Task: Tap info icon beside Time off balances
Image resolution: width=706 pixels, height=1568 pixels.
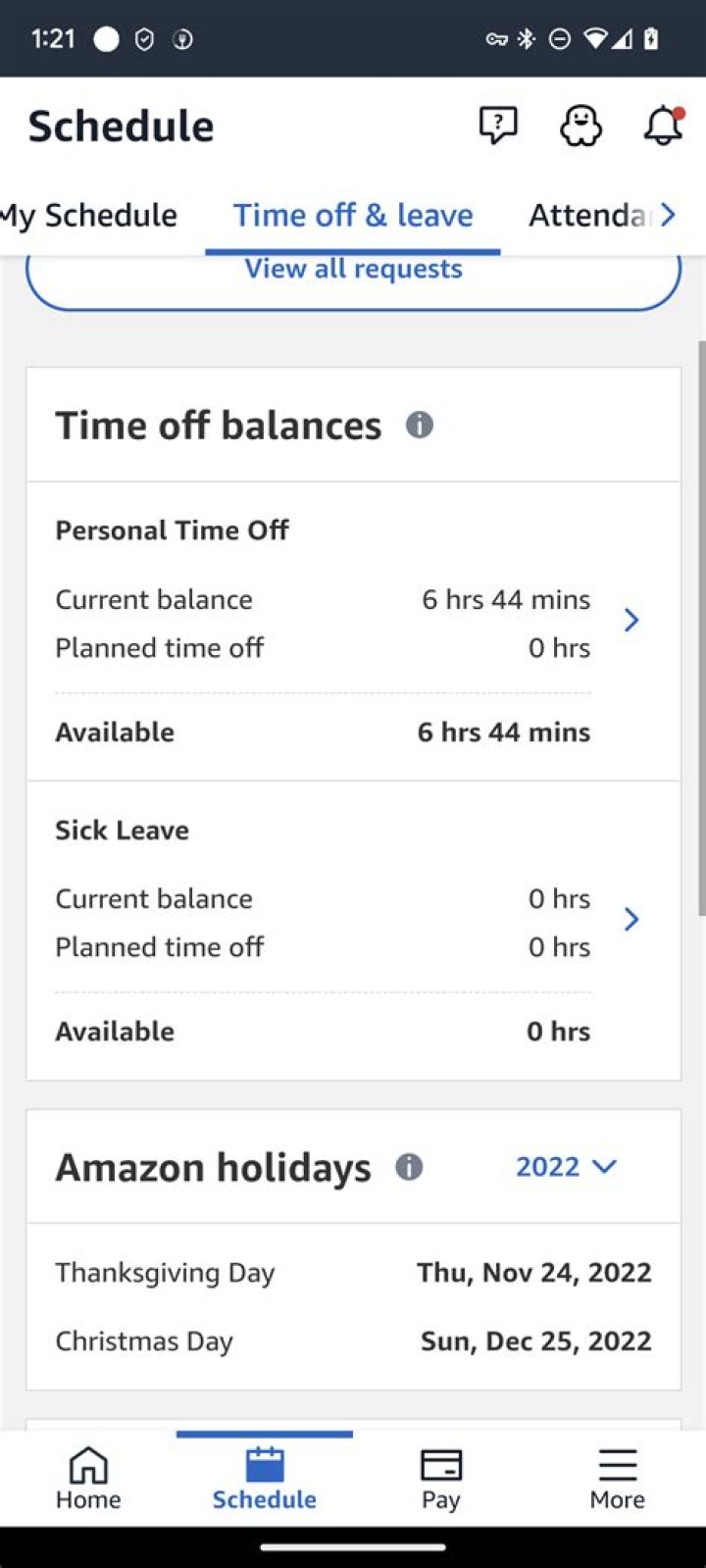Action: click(420, 425)
